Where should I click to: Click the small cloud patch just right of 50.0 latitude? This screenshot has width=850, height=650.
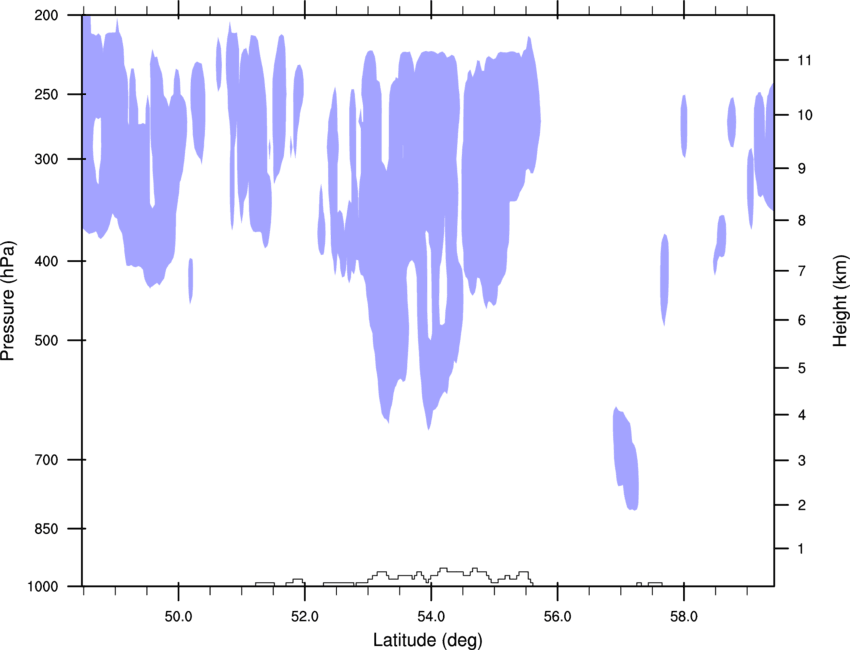[x=190, y=279]
